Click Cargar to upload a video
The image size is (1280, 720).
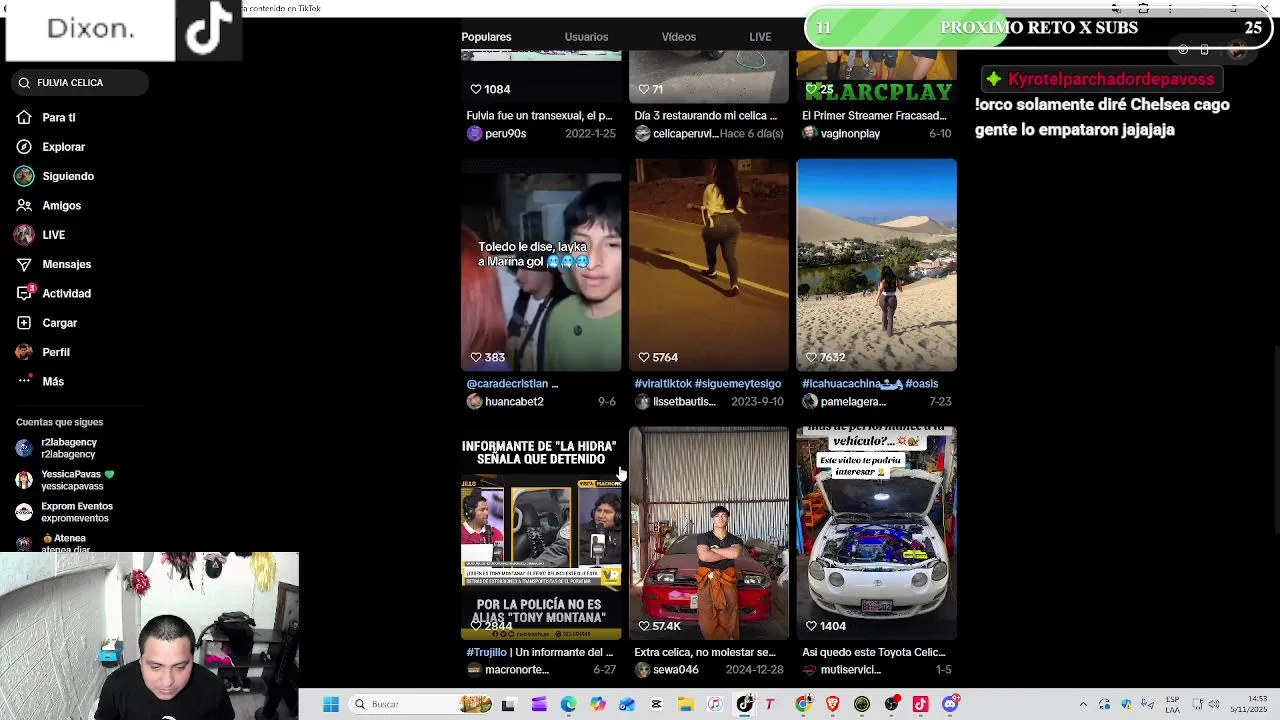pos(46,323)
